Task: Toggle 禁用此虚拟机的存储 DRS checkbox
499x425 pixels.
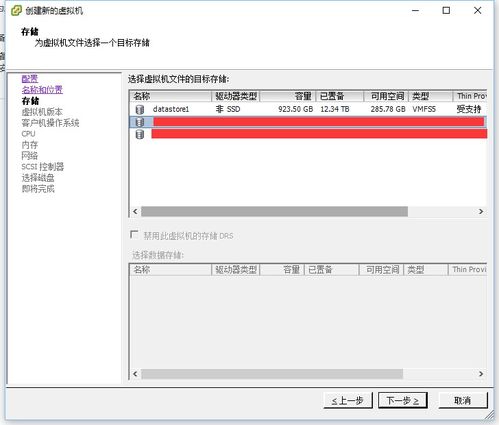Action: click(134, 235)
